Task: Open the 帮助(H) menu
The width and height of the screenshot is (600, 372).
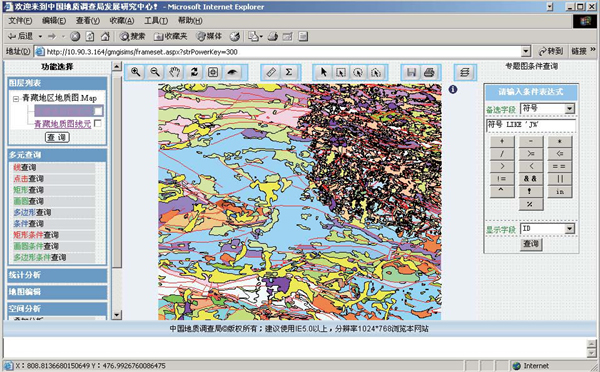Action: 190,20
